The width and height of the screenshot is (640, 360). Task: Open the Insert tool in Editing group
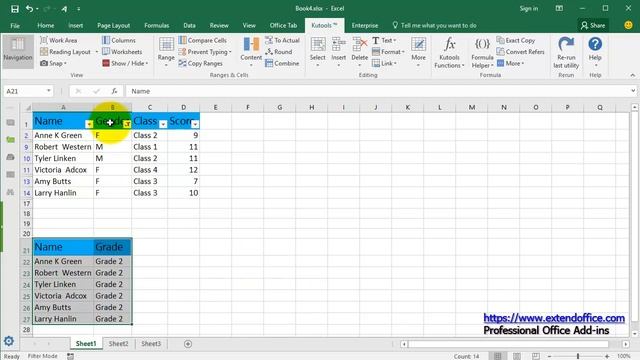(338, 51)
